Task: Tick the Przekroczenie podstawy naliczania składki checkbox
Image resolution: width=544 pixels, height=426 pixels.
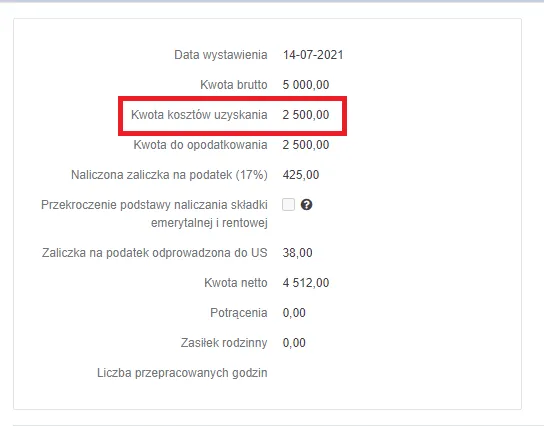Action: coord(288,205)
